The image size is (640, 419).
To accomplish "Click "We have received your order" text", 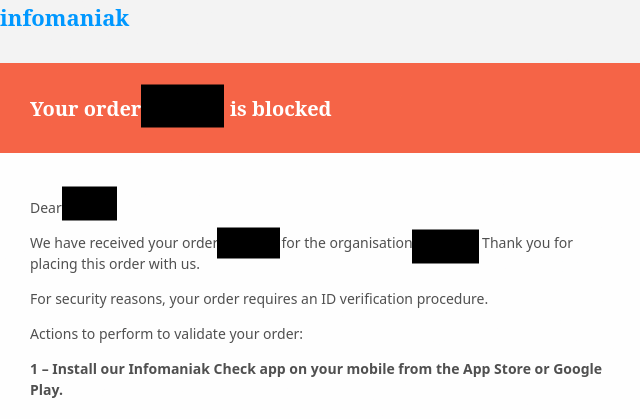I will [x=123, y=243].
